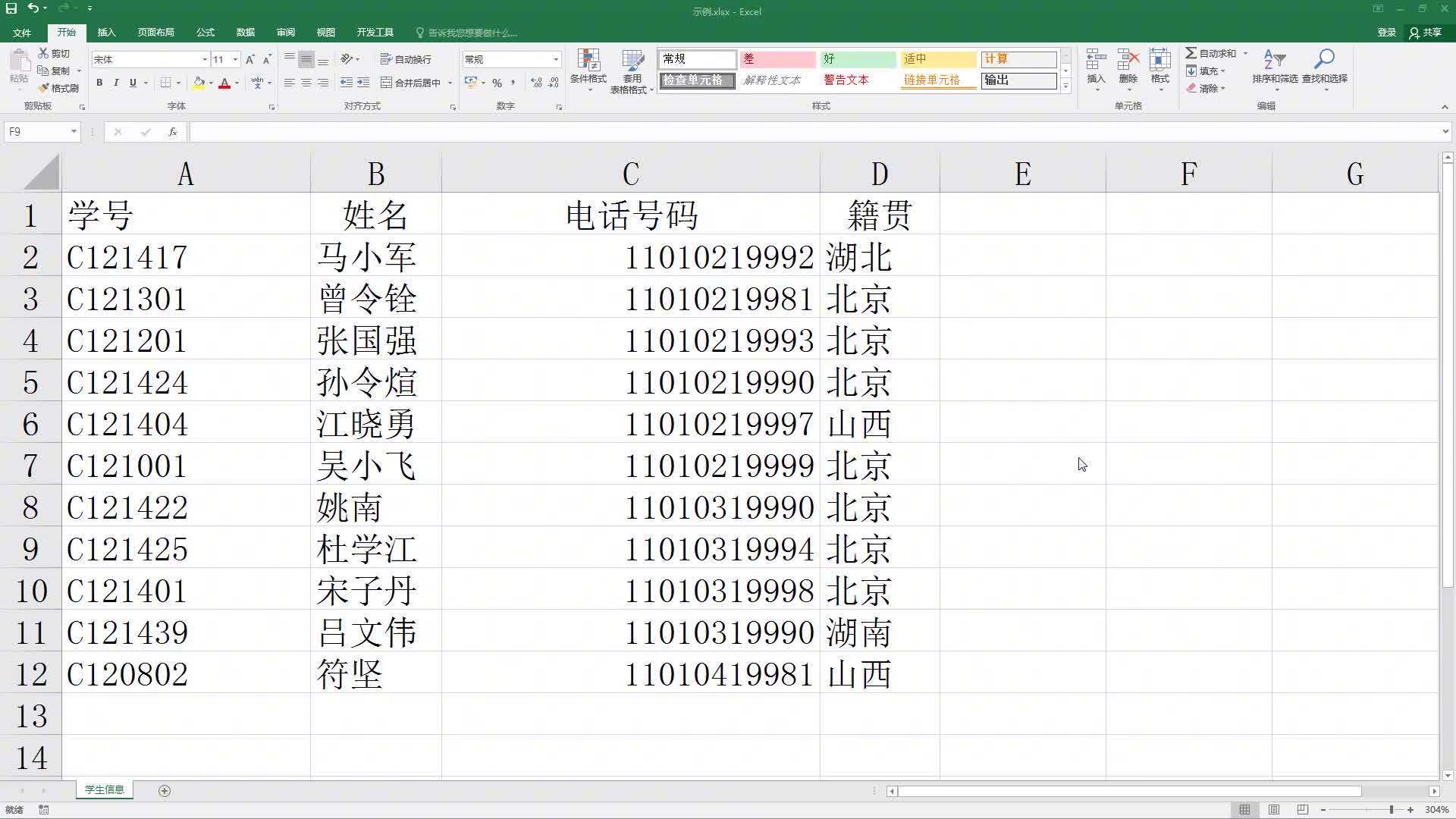Open the fill color dropdown arrow
This screenshot has height=819, width=1456.
[x=210, y=83]
